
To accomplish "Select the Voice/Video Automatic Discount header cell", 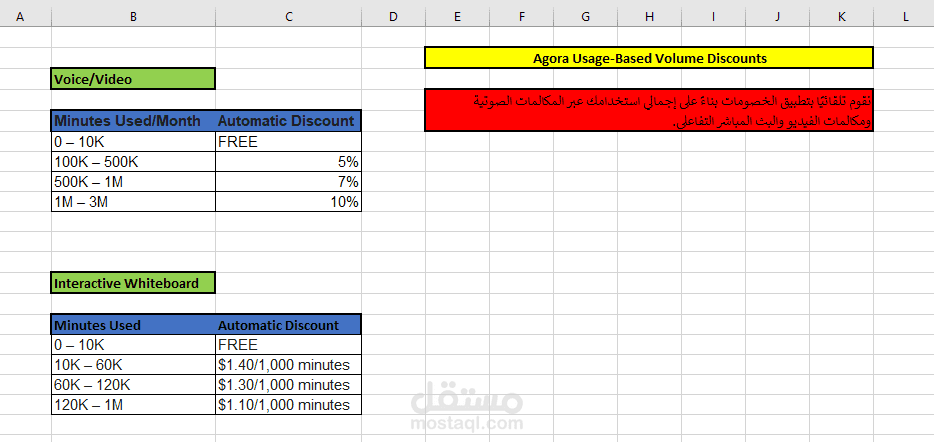I will coord(288,121).
